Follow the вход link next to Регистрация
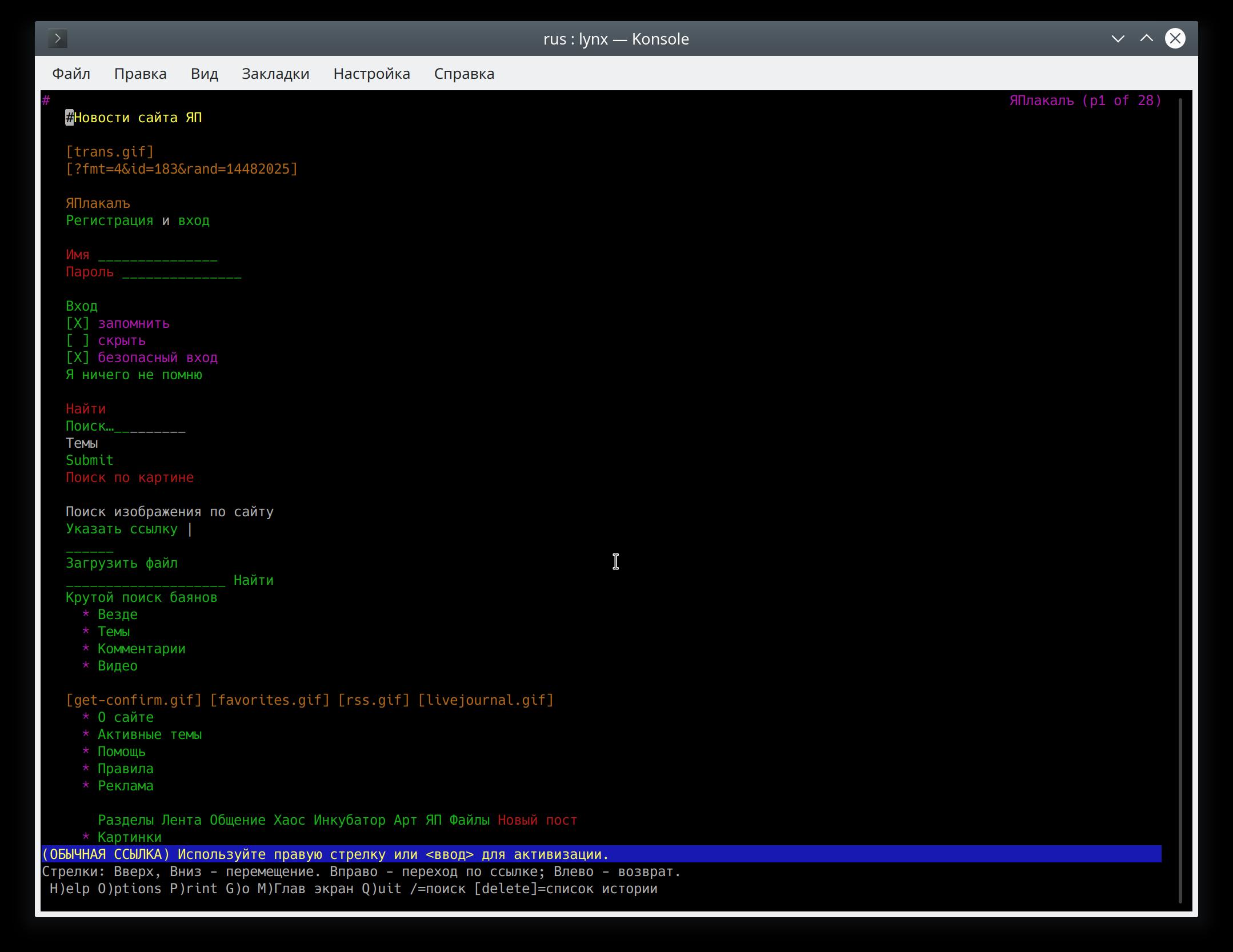1233x952 pixels. pyautogui.click(x=194, y=220)
